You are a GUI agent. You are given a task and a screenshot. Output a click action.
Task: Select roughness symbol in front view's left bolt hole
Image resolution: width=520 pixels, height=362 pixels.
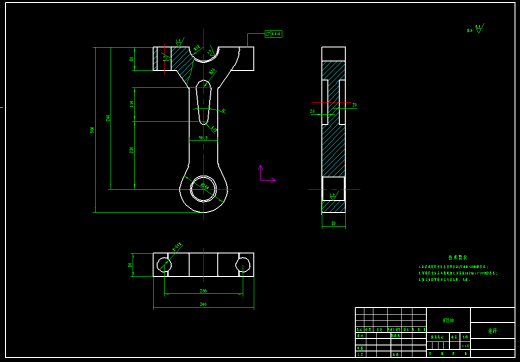[x=167, y=58]
